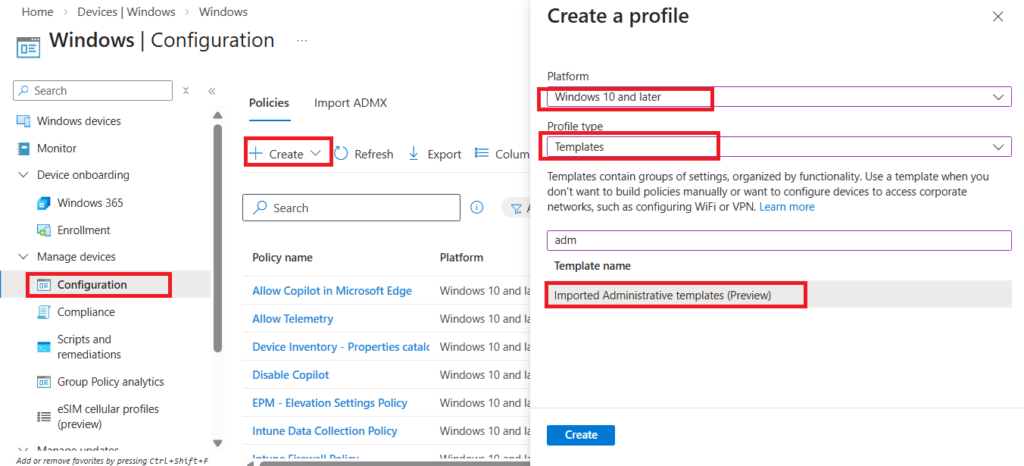Click the Refresh toolbar button
Image resolution: width=1024 pixels, height=466 pixels.
coord(364,154)
